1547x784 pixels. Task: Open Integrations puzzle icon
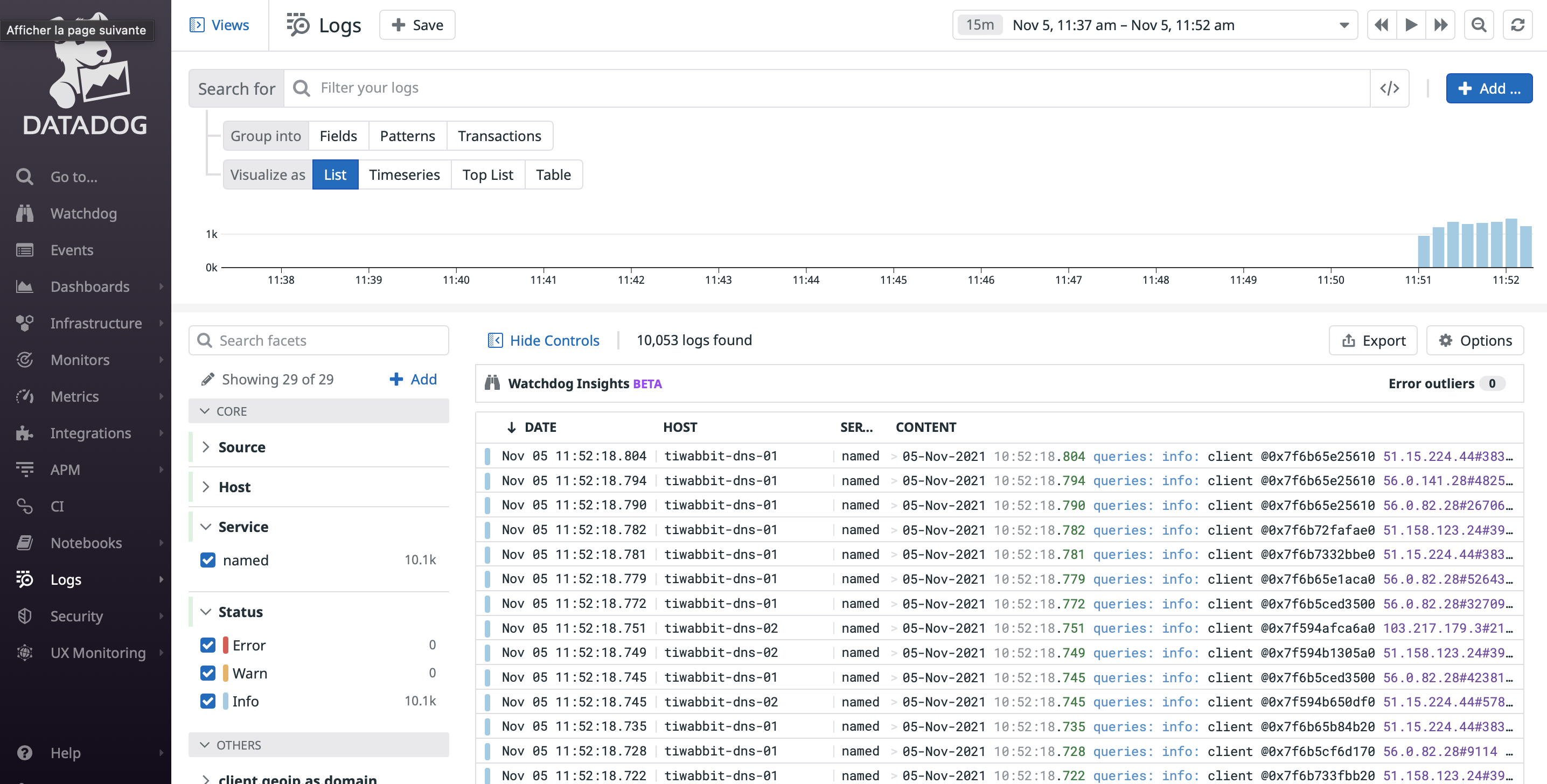pos(25,433)
